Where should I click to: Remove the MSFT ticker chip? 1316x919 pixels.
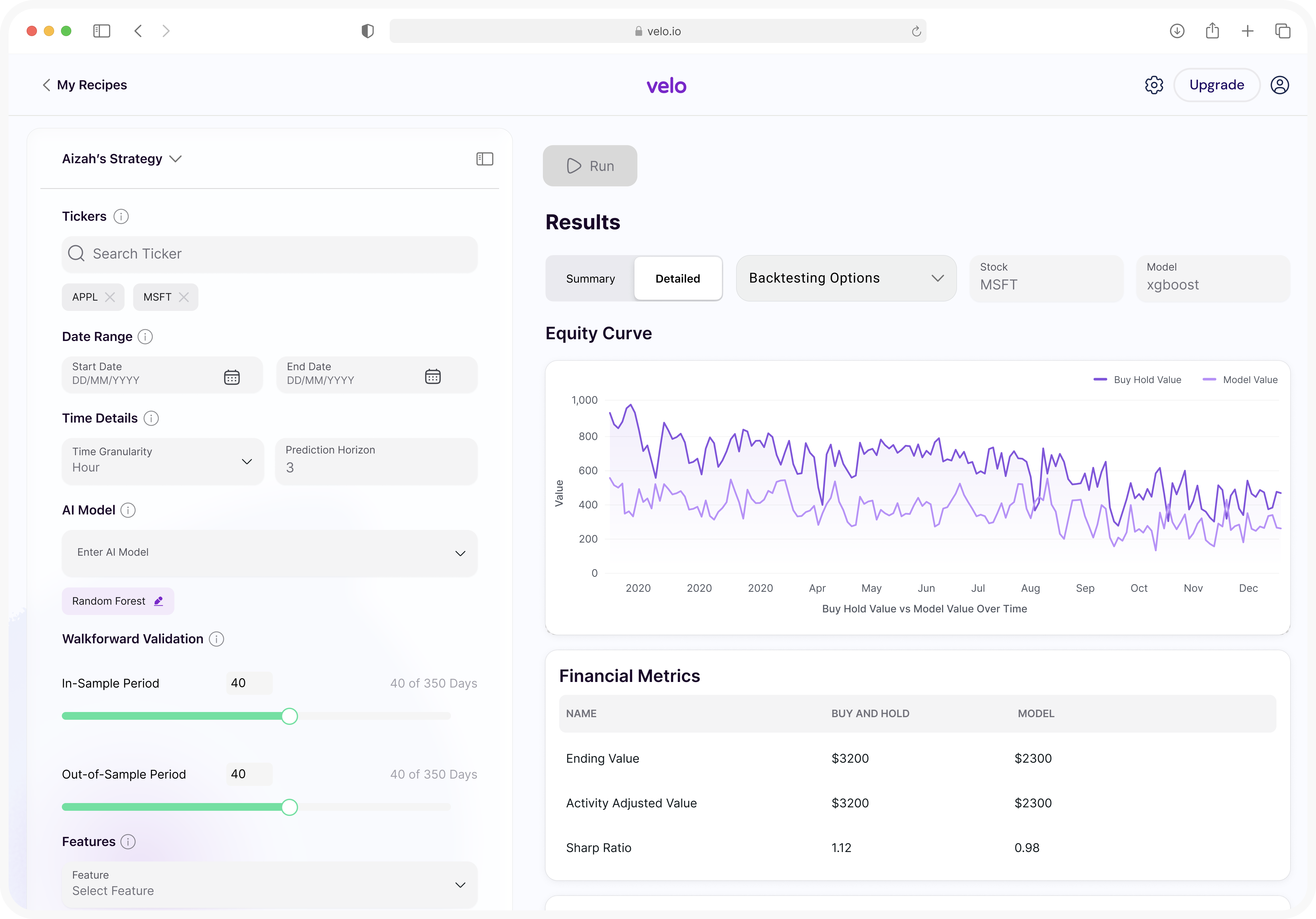click(x=184, y=297)
